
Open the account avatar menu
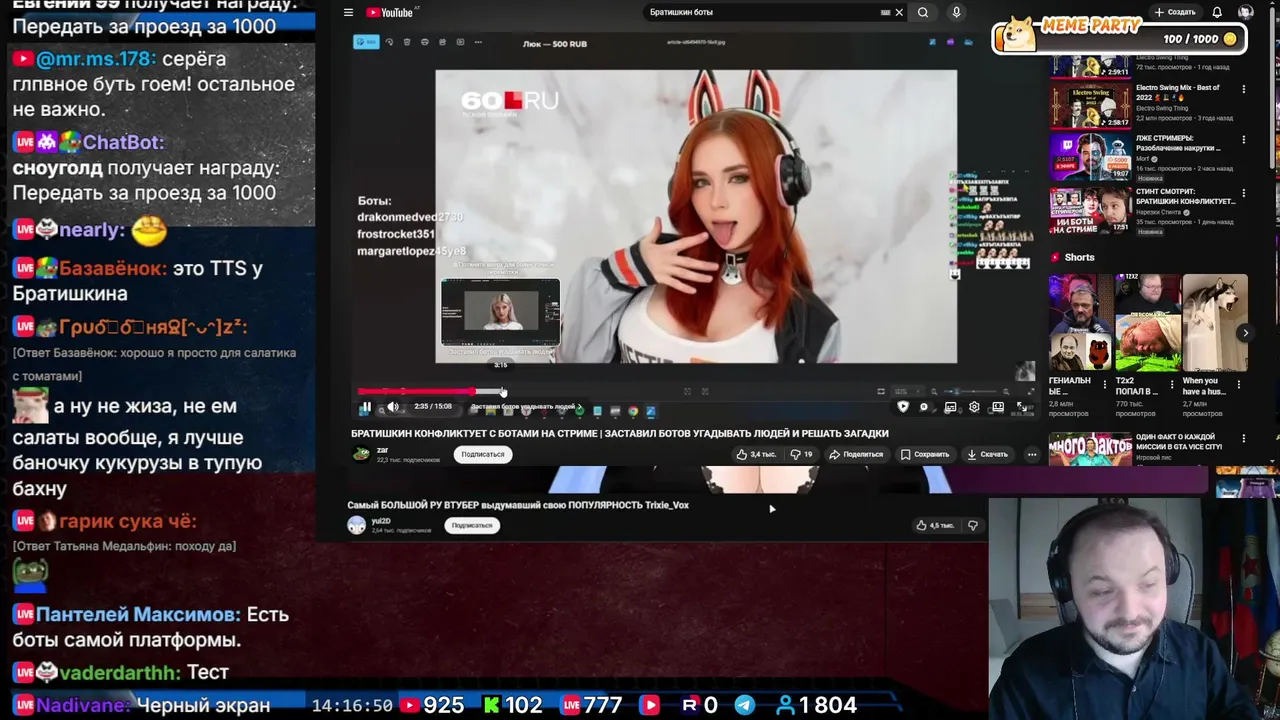[1245, 12]
